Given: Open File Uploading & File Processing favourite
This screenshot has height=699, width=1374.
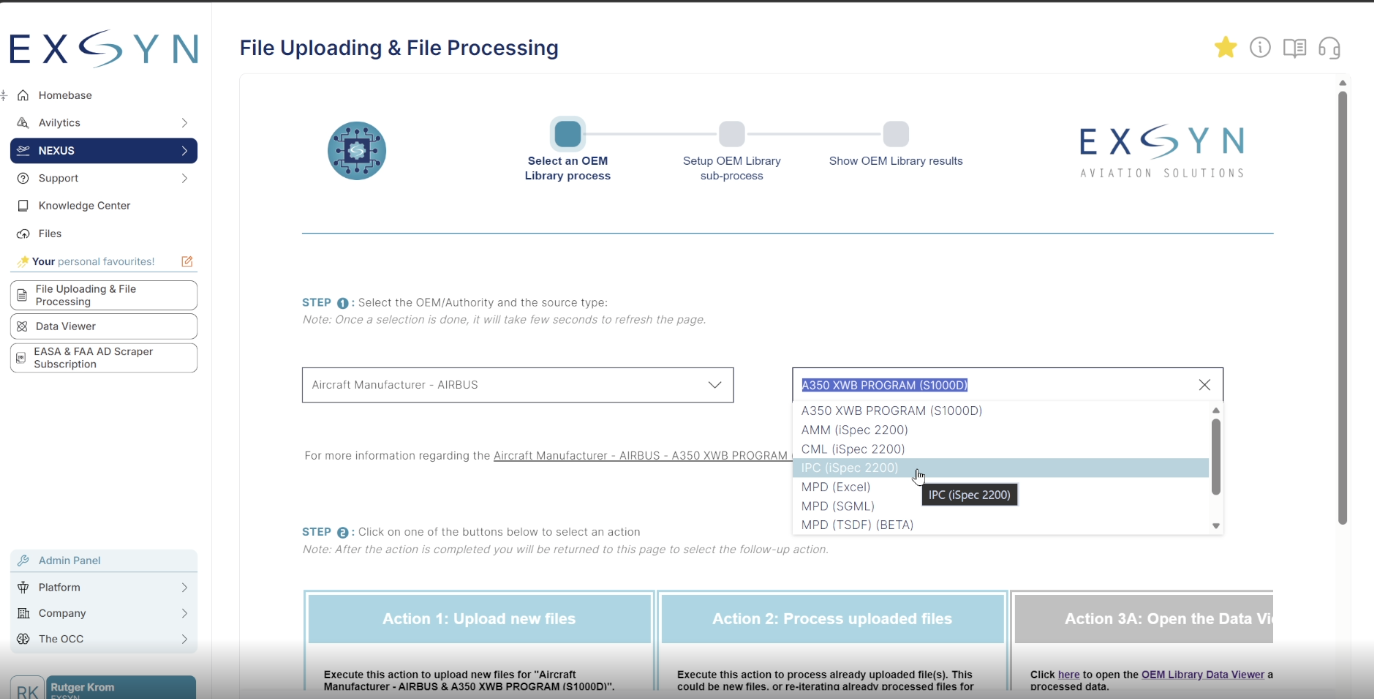Looking at the screenshot, I should 104,295.
